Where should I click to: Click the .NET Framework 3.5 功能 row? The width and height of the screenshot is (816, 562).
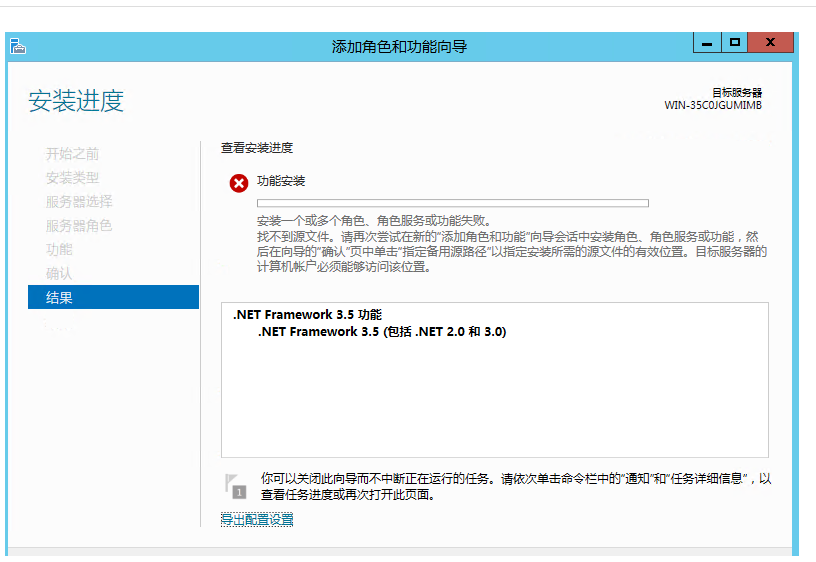coord(308,314)
